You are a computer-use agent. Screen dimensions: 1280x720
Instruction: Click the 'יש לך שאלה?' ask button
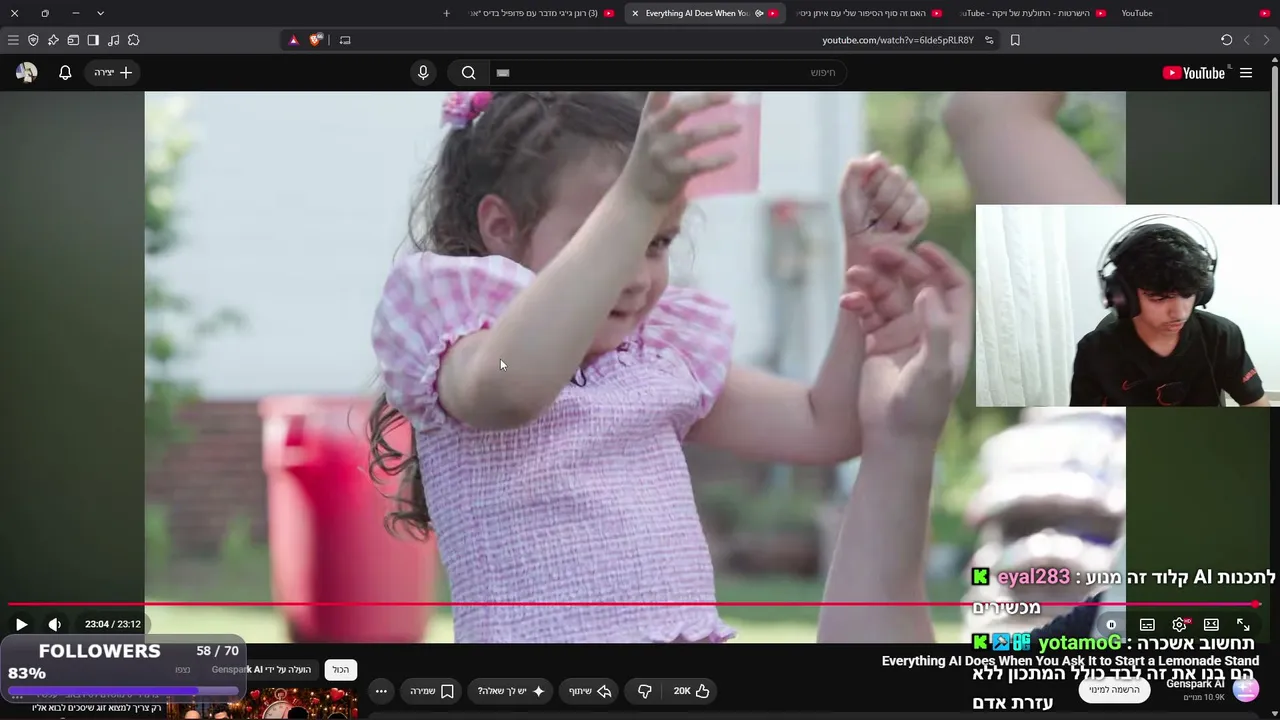511,691
